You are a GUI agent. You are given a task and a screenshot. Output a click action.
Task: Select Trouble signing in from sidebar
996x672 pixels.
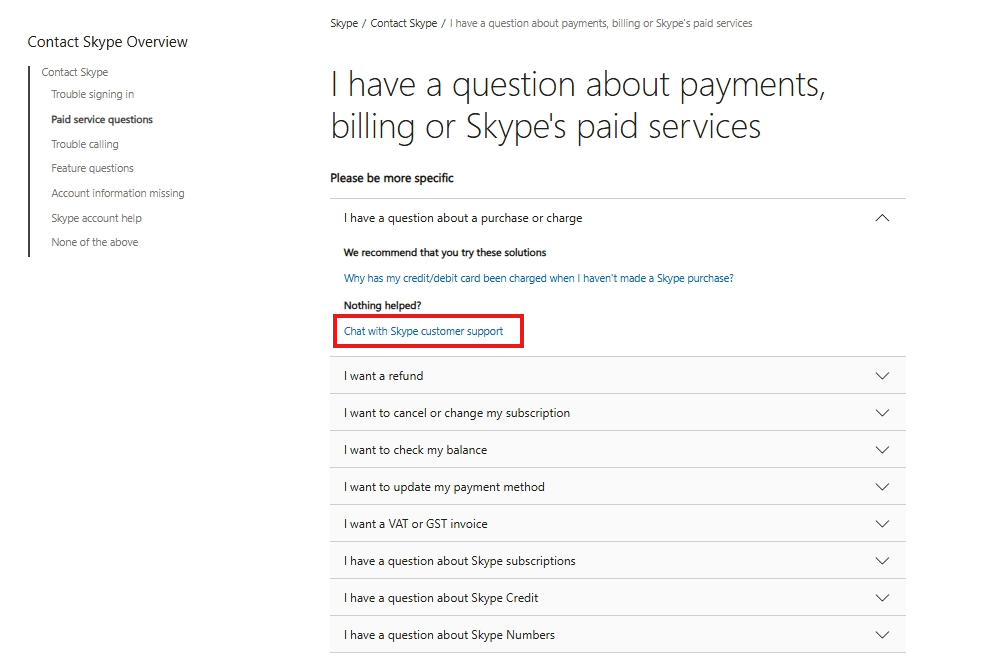click(x=93, y=94)
